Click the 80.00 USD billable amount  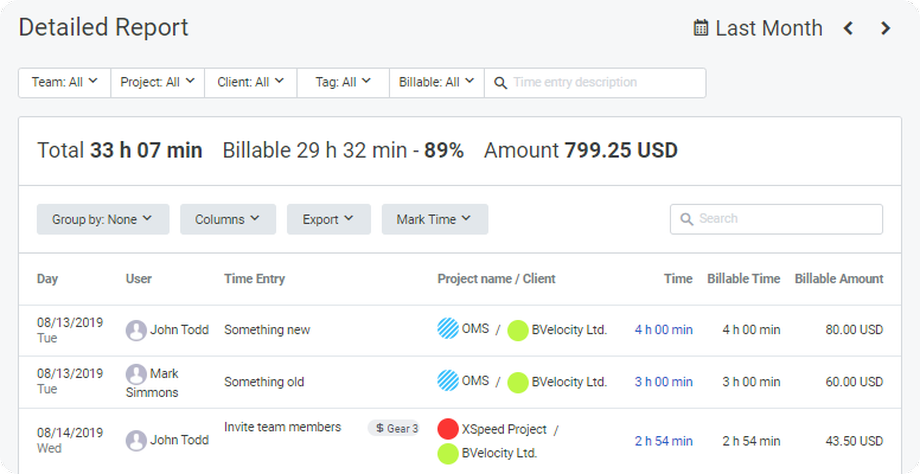pos(854,330)
